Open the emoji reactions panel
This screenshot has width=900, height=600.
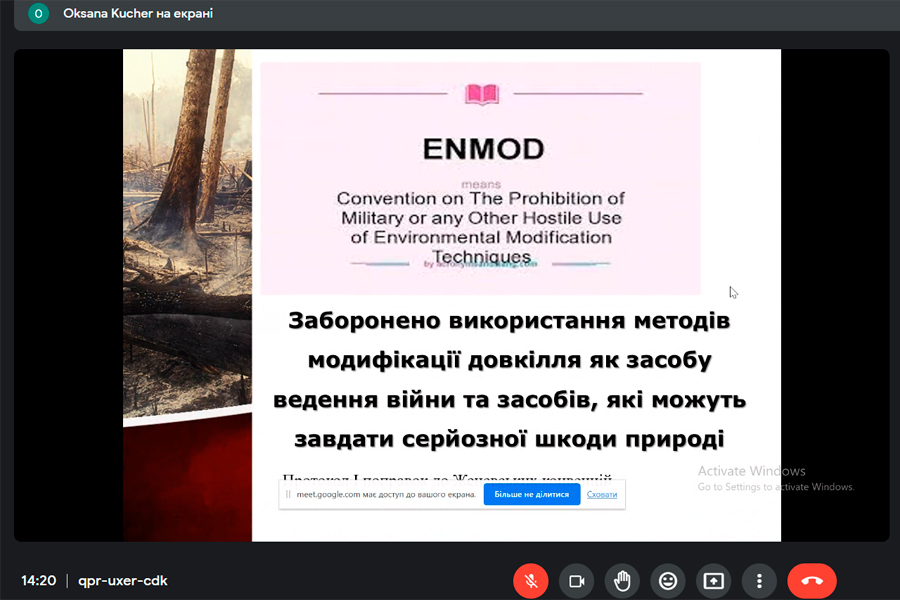click(x=668, y=581)
